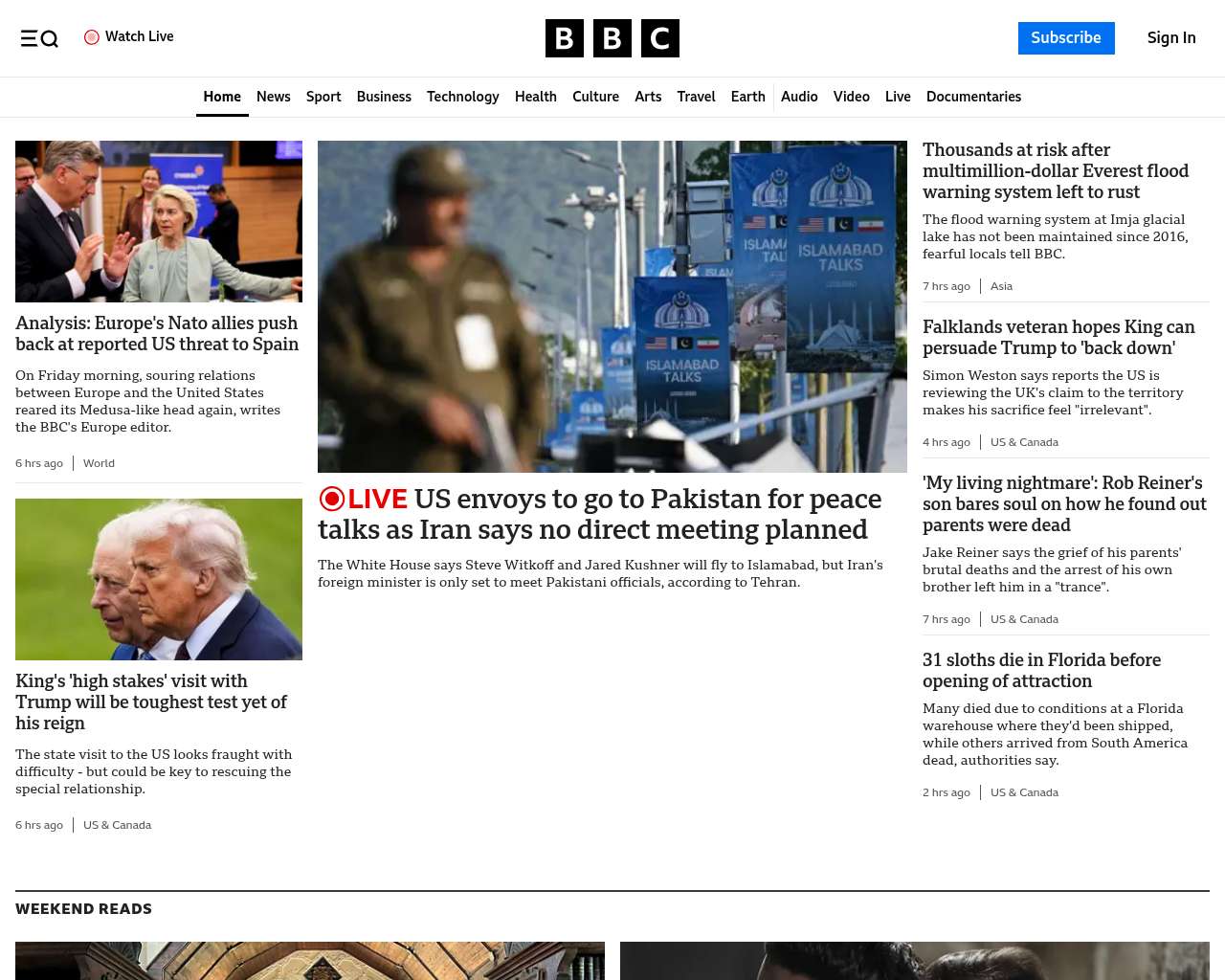Open the News tab
1225x980 pixels.
pos(273,97)
